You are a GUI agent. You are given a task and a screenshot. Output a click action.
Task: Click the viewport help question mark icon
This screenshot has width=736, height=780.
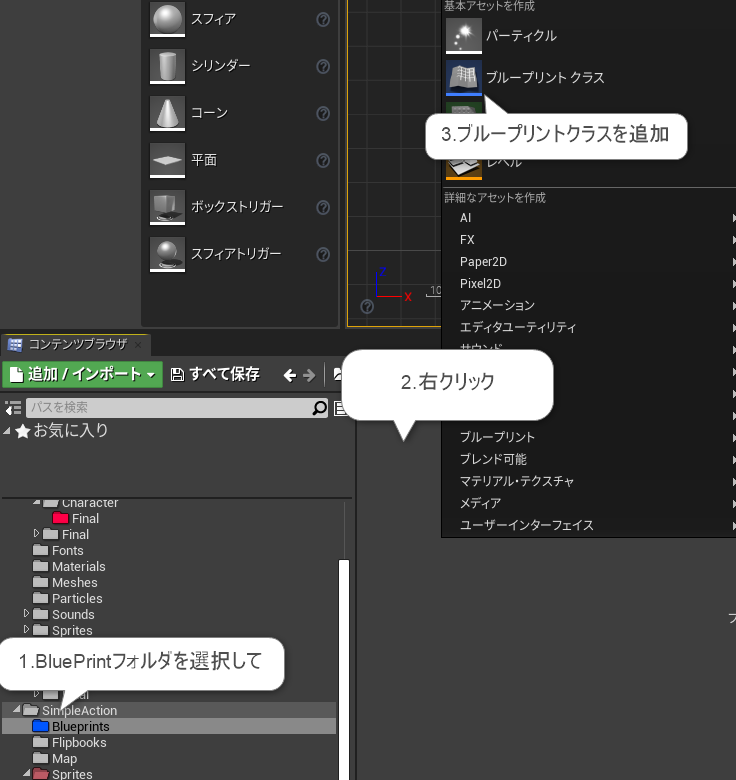pyautogui.click(x=367, y=306)
